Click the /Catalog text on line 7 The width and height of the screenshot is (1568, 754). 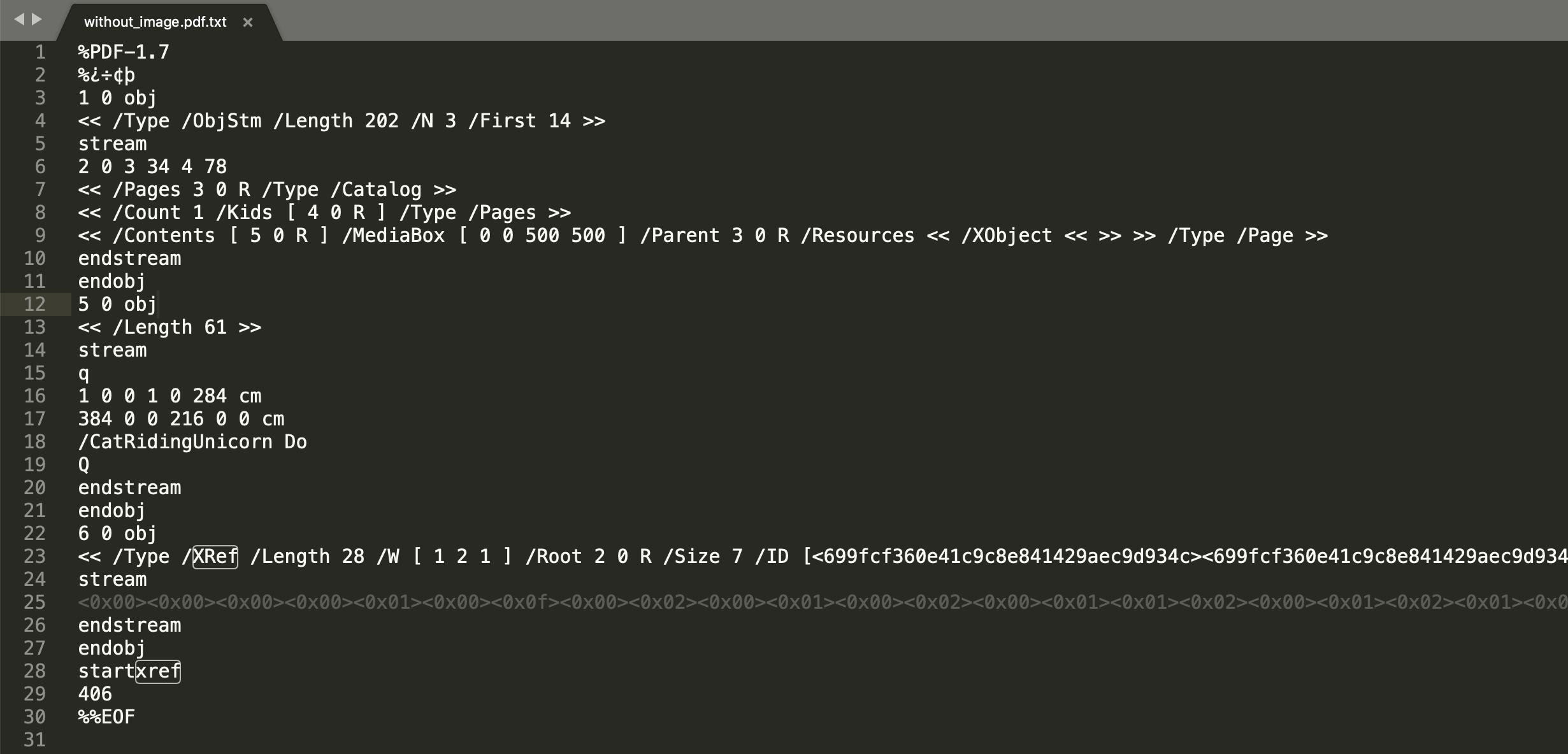pyautogui.click(x=376, y=190)
